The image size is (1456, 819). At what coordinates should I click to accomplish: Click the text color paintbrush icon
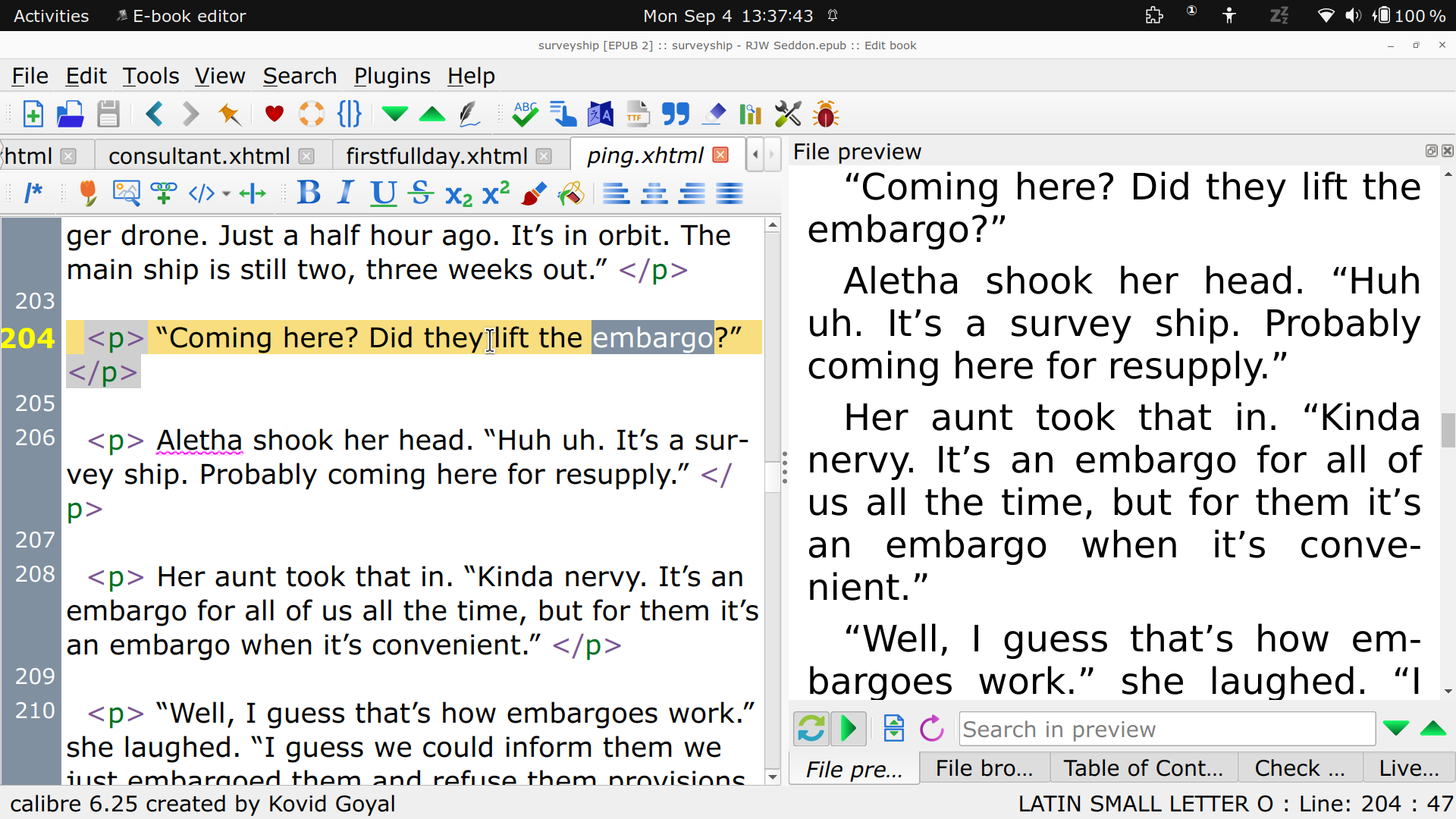tap(534, 193)
